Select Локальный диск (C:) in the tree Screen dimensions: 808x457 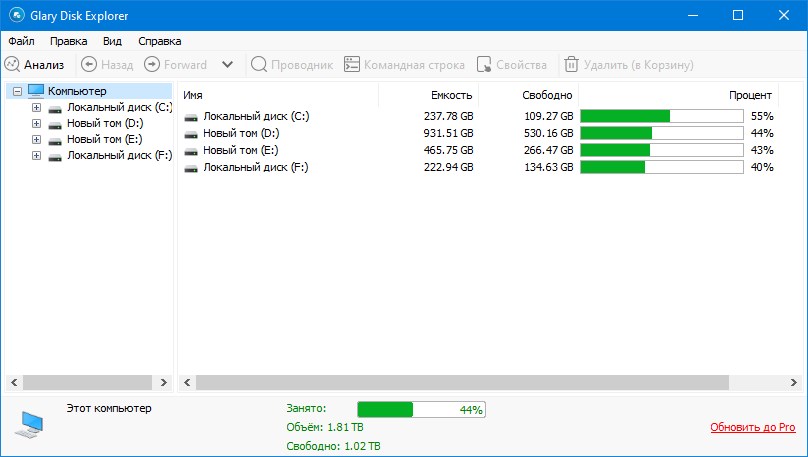[120, 108]
